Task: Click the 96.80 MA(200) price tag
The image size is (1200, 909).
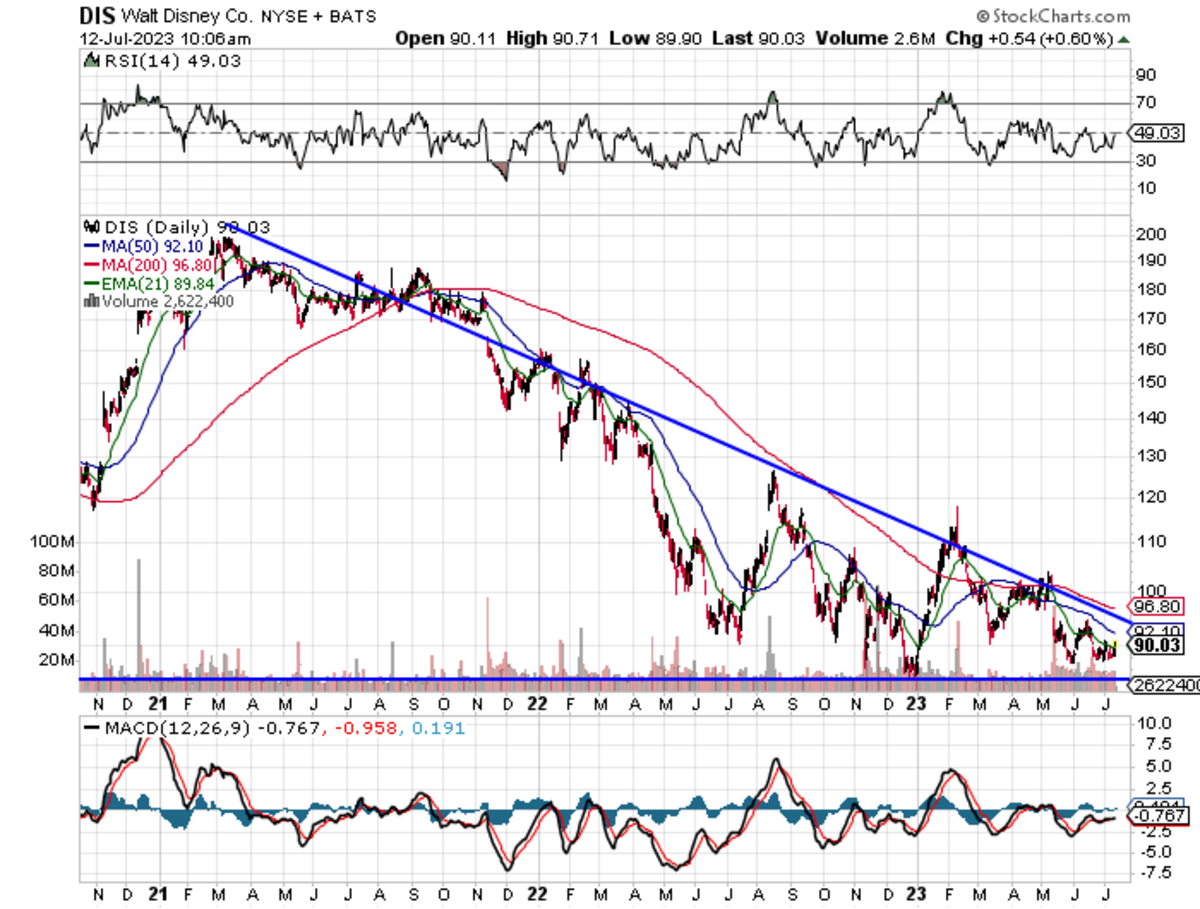Action: 1154,606
